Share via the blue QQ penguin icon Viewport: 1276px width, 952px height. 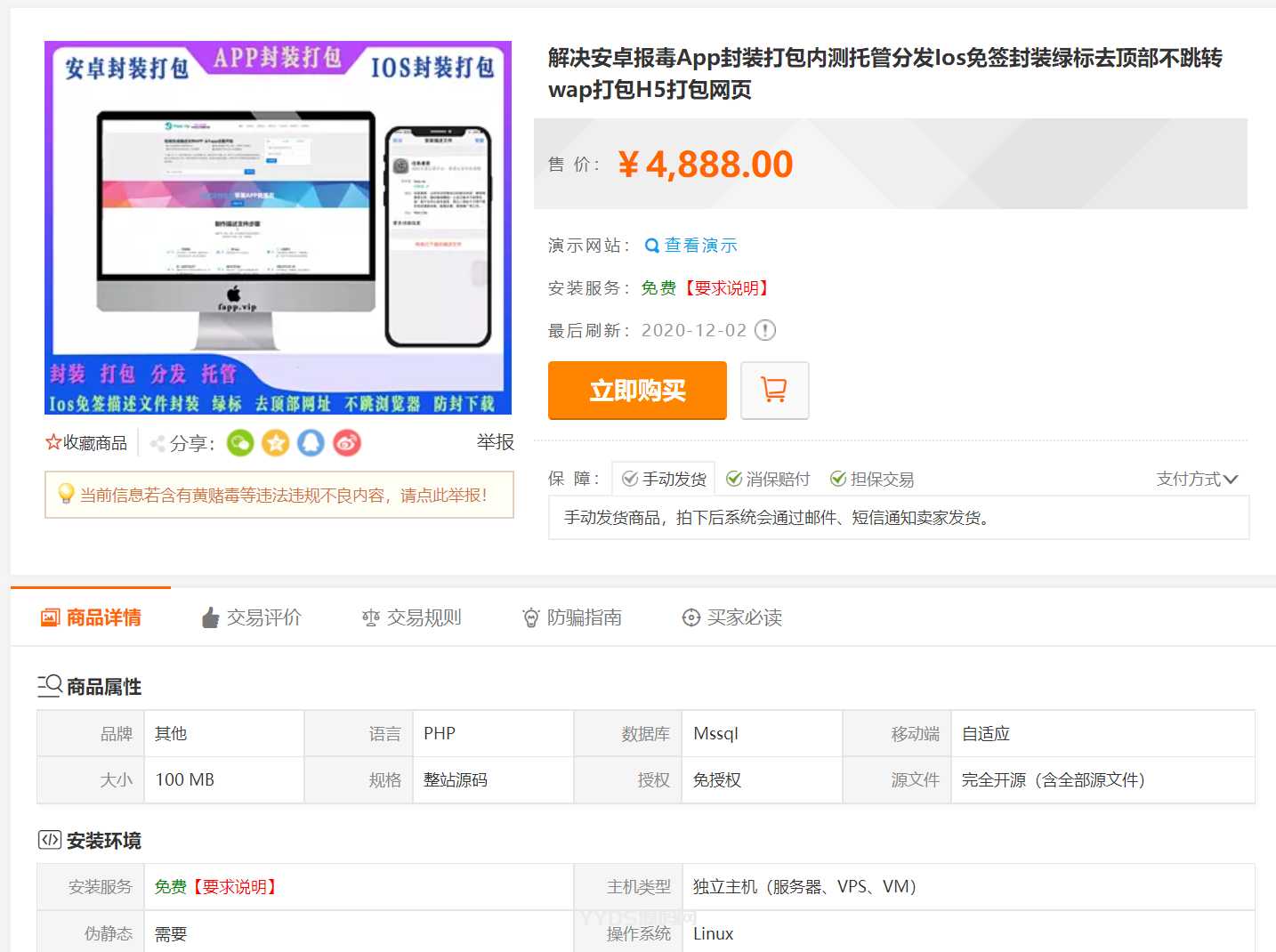[311, 443]
